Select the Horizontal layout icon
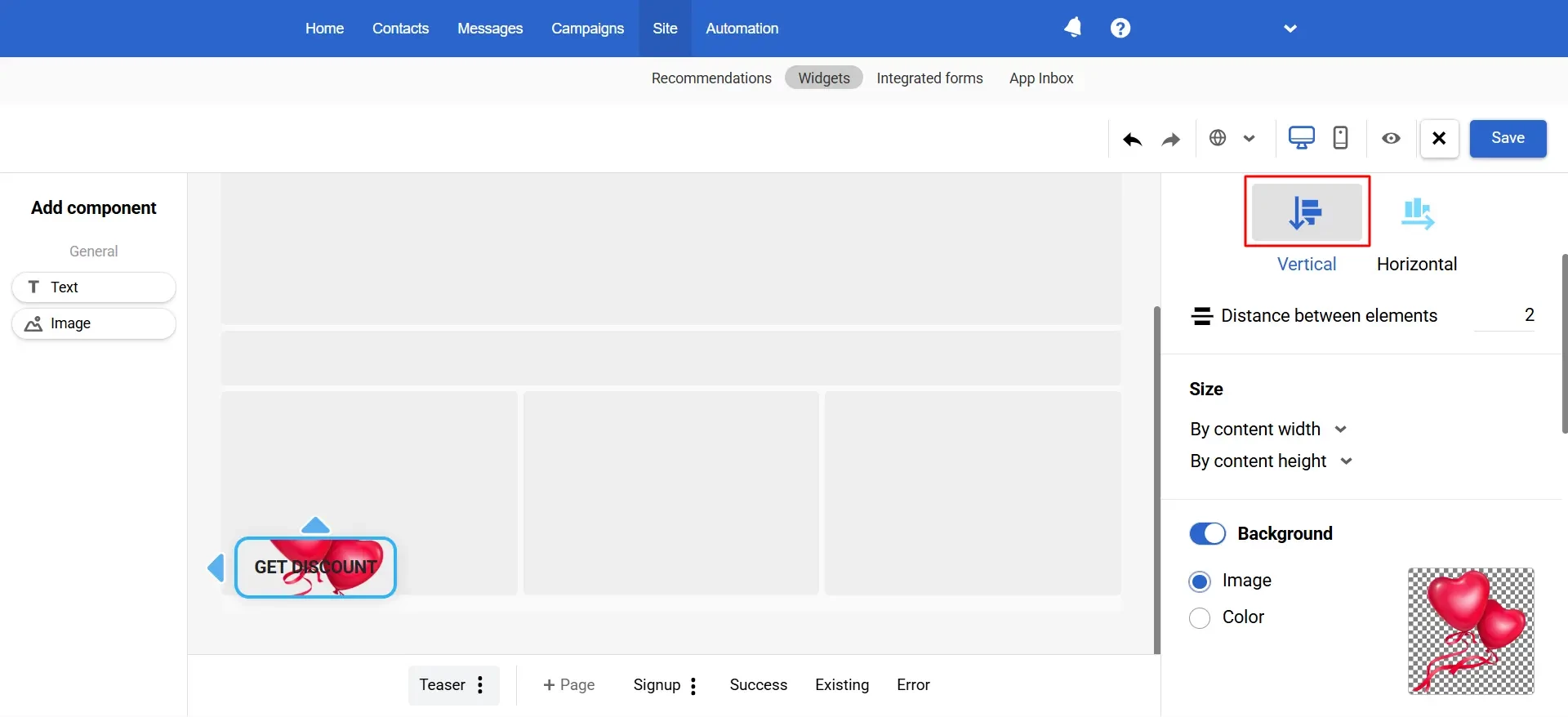The image size is (1568, 717). click(1417, 214)
